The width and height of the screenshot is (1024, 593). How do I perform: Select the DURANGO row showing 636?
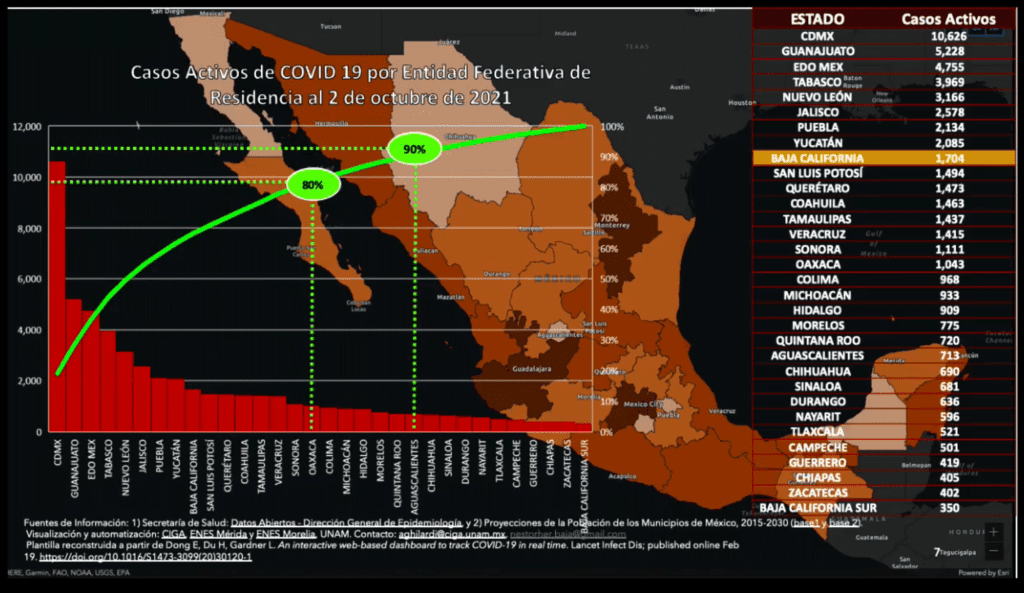884,401
